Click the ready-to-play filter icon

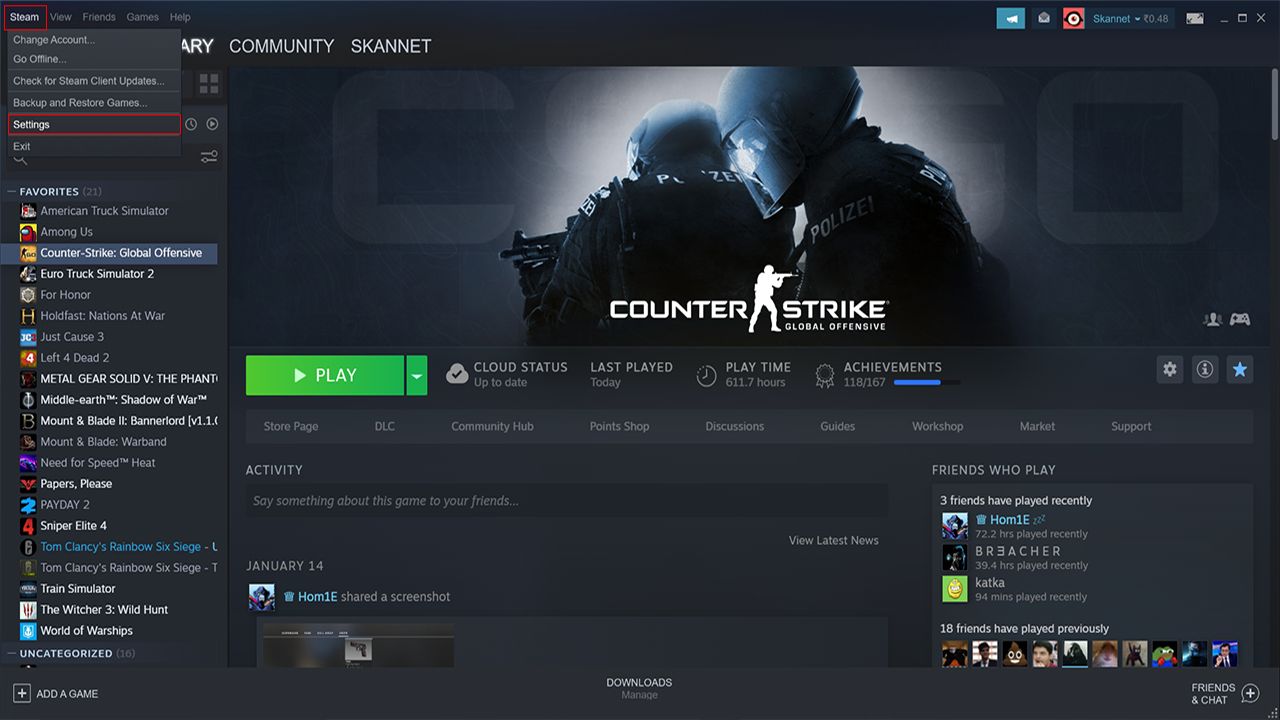coord(211,123)
